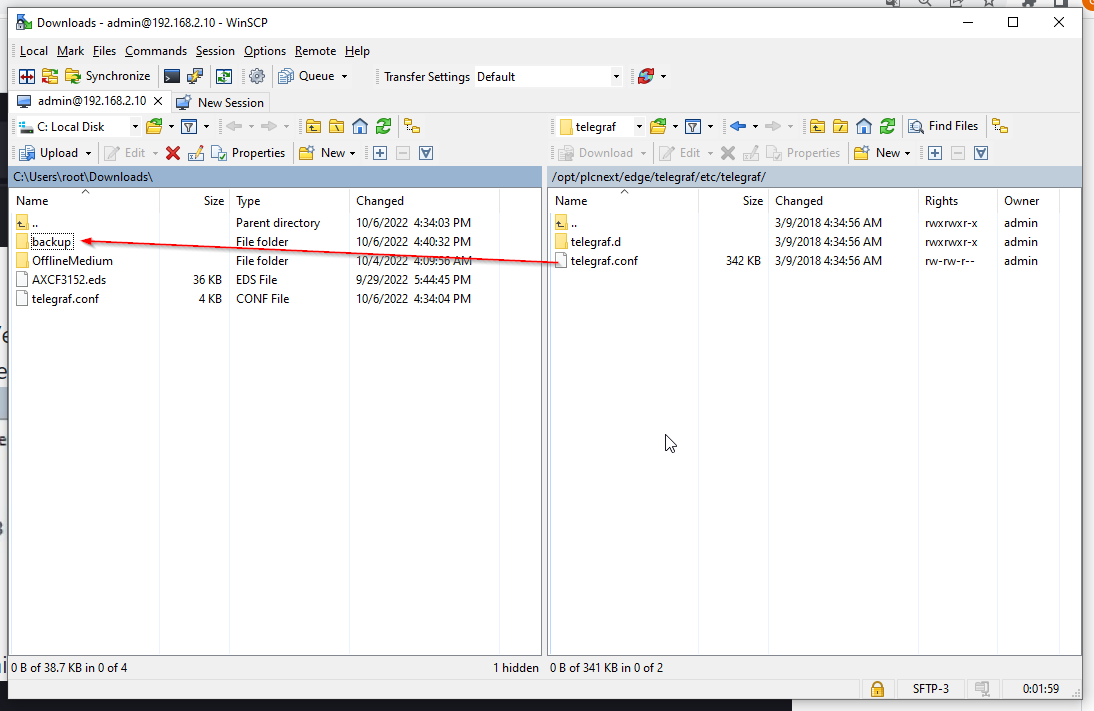This screenshot has width=1094, height=711.
Task: Expand the C: Local Disk drive dropdown
Action: coord(135,127)
